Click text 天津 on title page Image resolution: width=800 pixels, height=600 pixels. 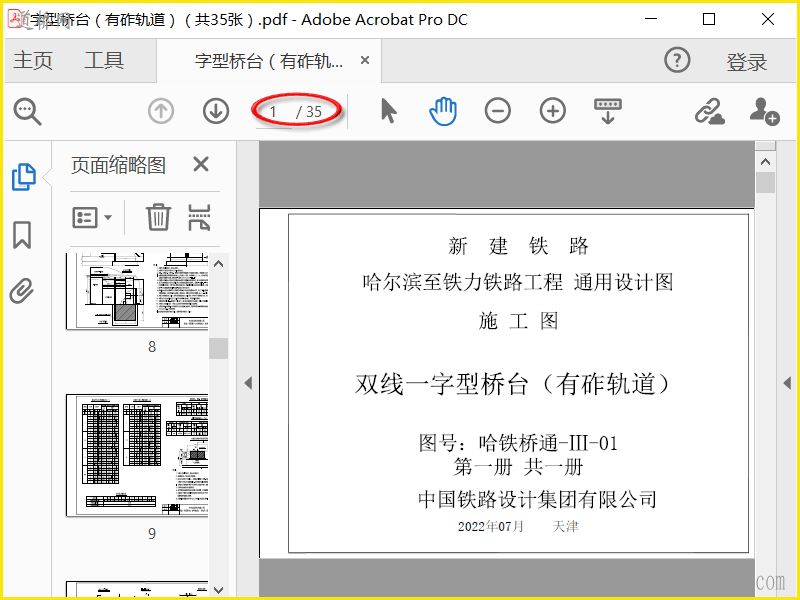tap(565, 526)
